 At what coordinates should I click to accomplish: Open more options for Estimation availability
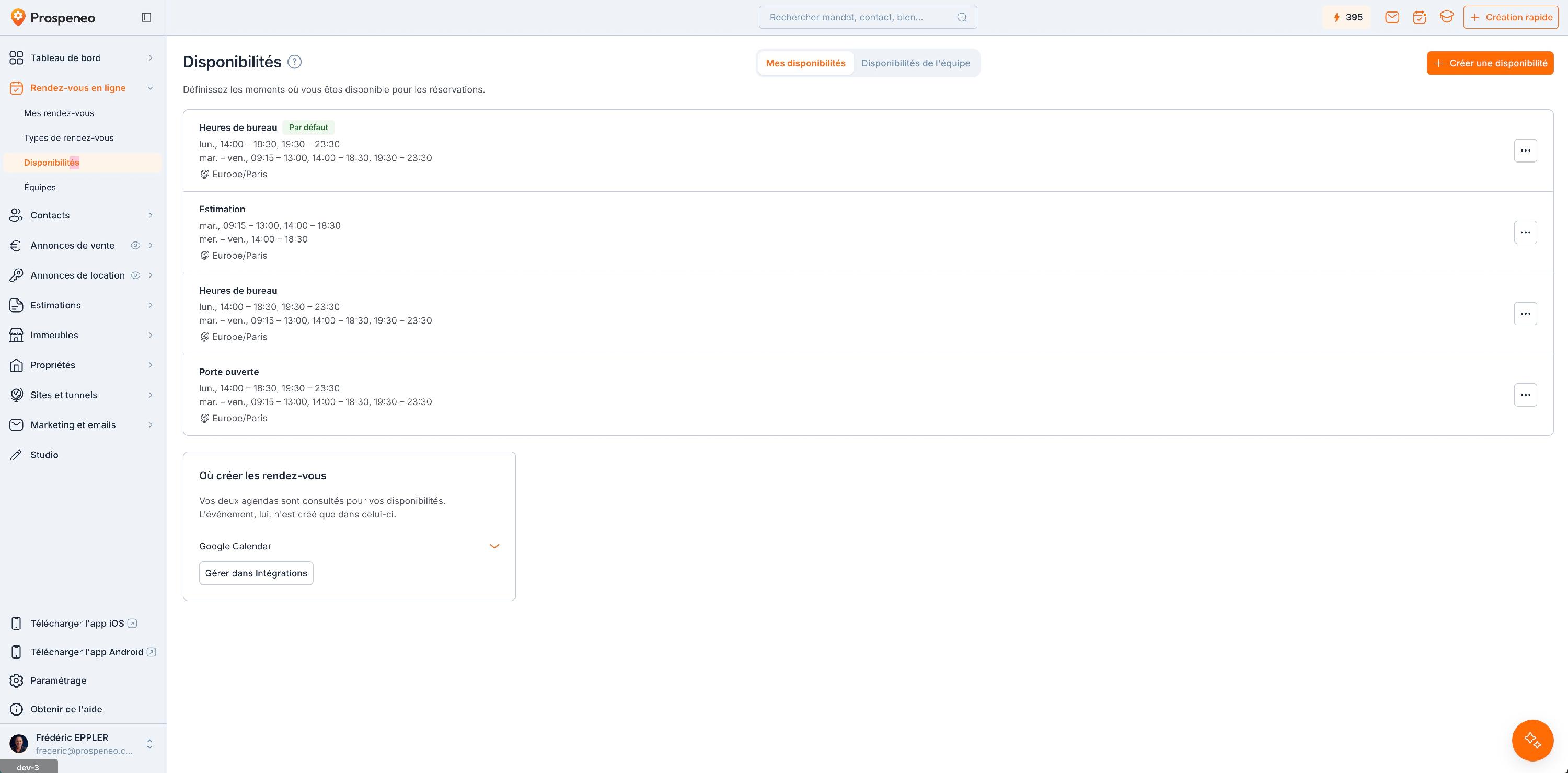[1525, 232]
